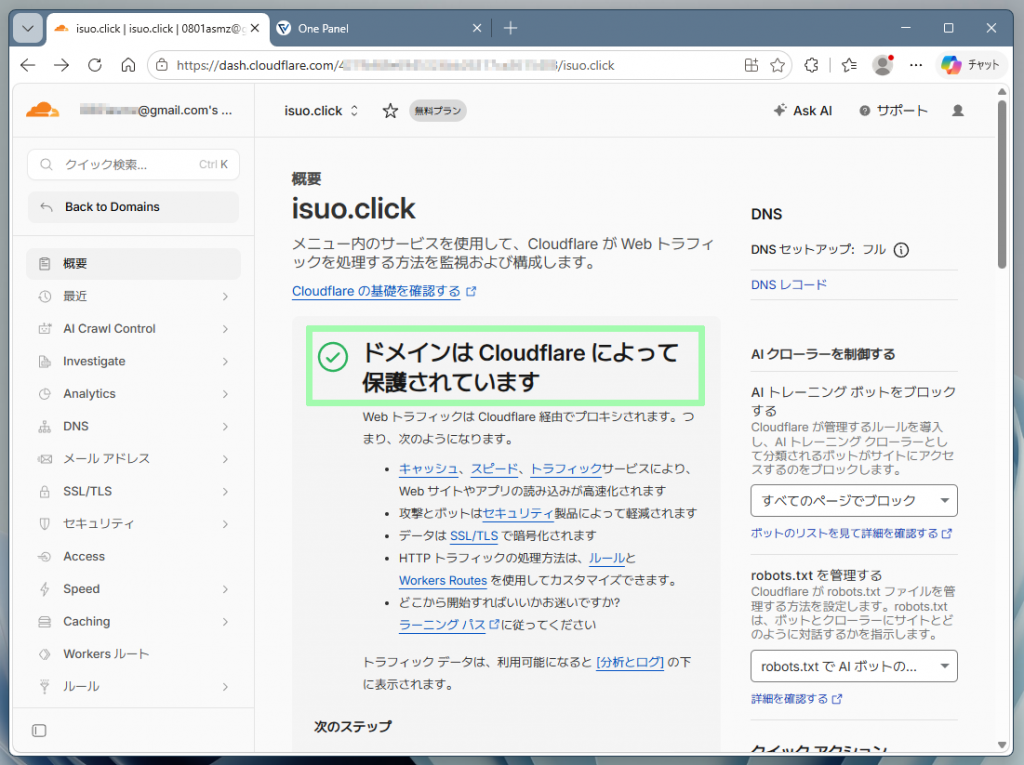Click キャッシュ link
1024x765 pixels.
coord(428,469)
